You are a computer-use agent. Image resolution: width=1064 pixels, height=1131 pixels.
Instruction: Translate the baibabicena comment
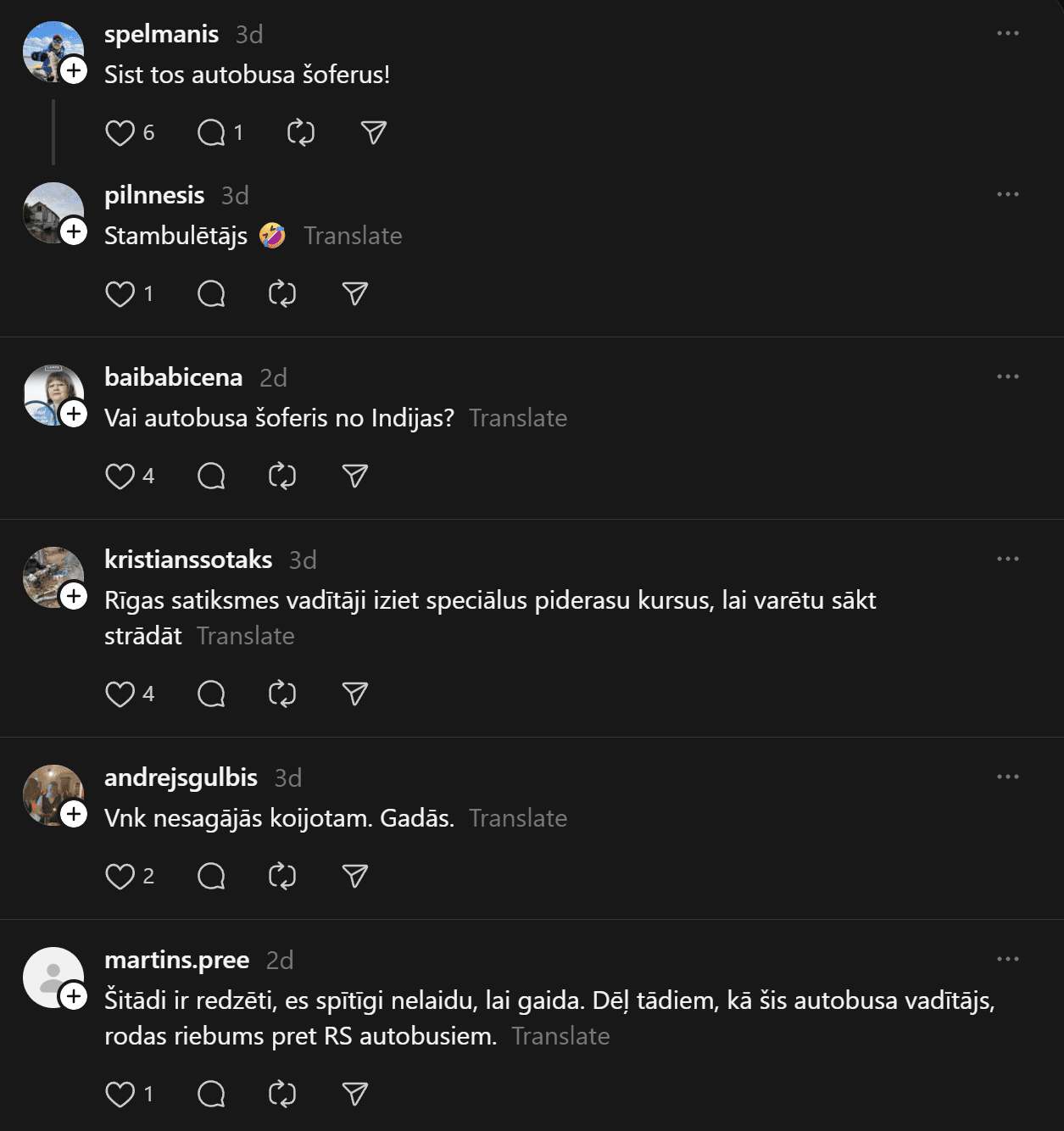click(518, 418)
